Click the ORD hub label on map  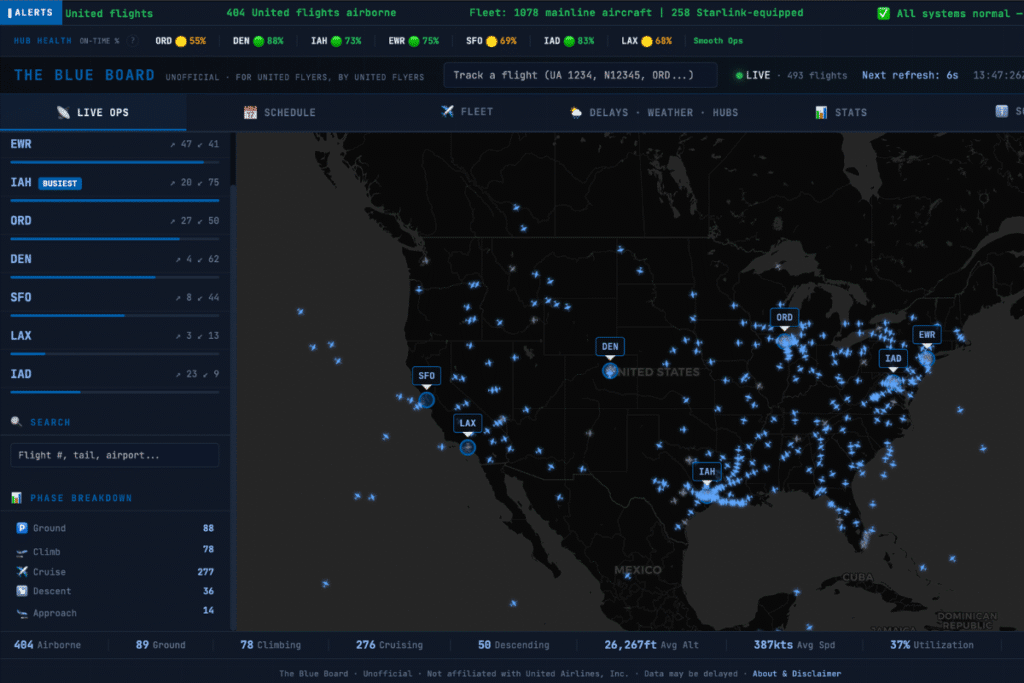(x=785, y=318)
